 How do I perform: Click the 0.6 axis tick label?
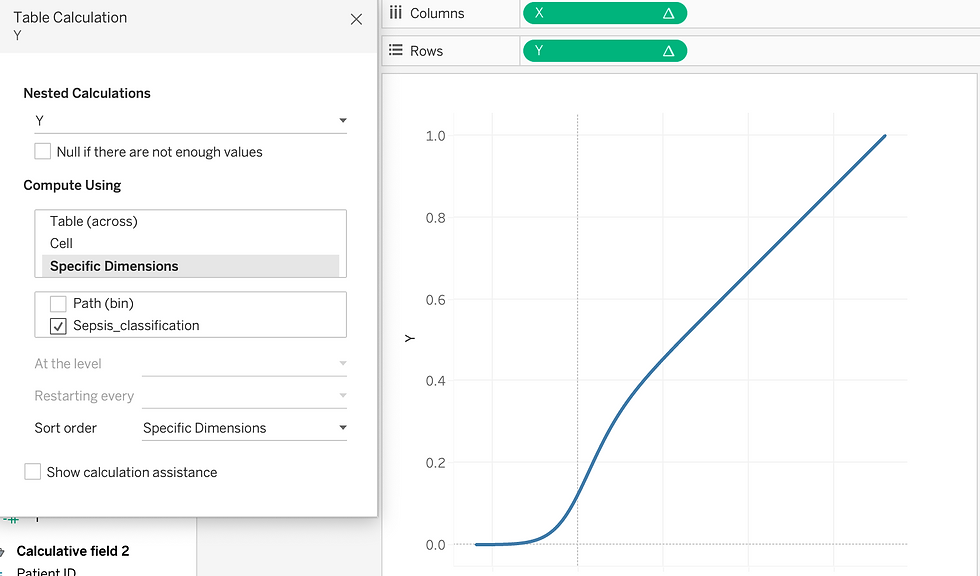[436, 300]
